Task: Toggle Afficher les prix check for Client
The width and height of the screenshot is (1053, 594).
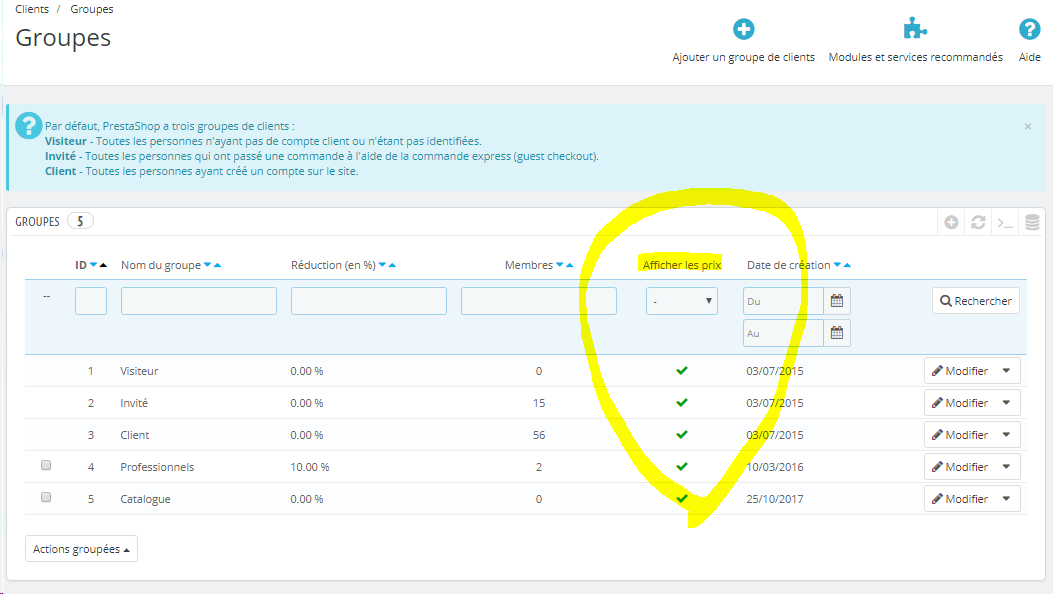Action: [682, 435]
